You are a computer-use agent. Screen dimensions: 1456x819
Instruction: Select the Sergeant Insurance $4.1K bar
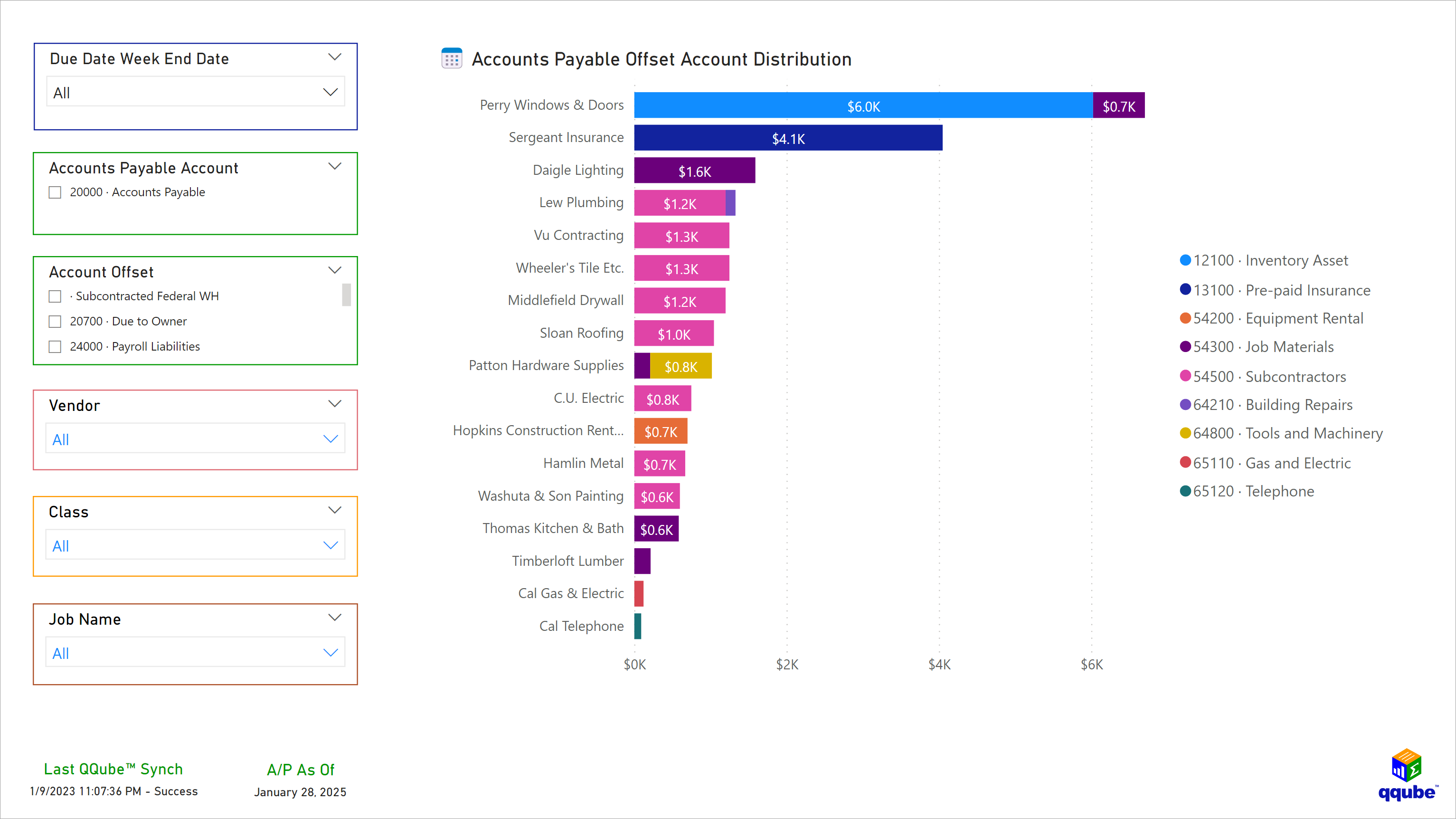coord(788,137)
